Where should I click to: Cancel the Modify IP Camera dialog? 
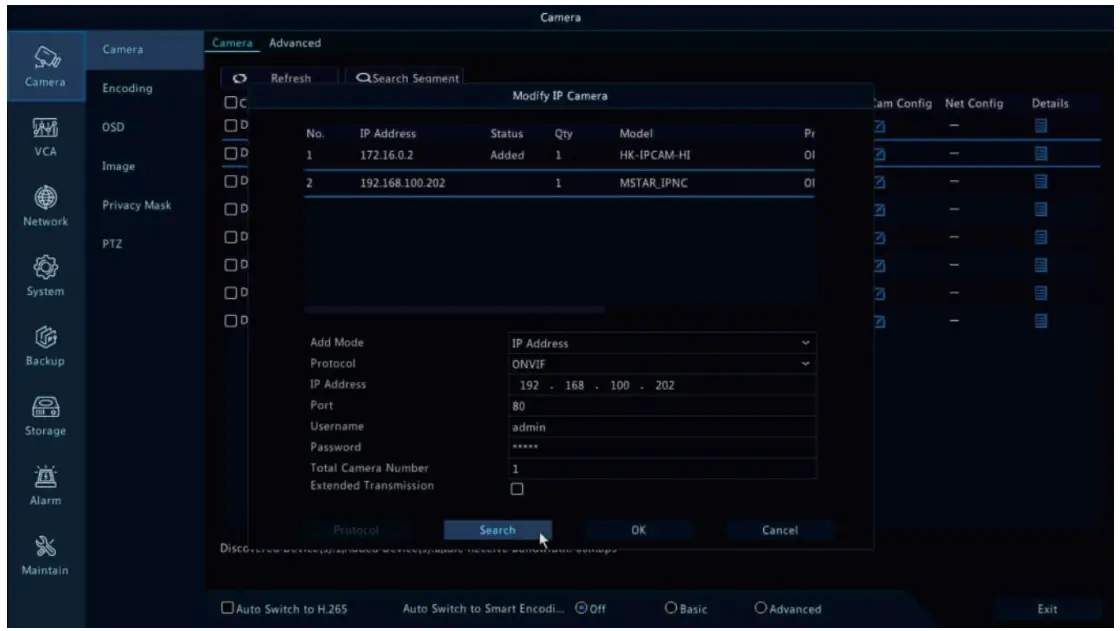click(779, 530)
